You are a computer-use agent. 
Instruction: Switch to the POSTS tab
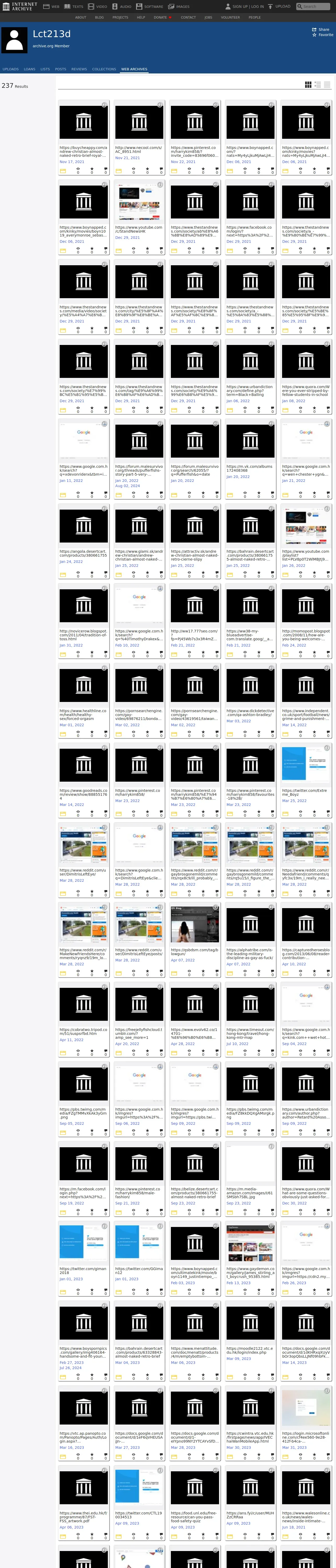60,70
